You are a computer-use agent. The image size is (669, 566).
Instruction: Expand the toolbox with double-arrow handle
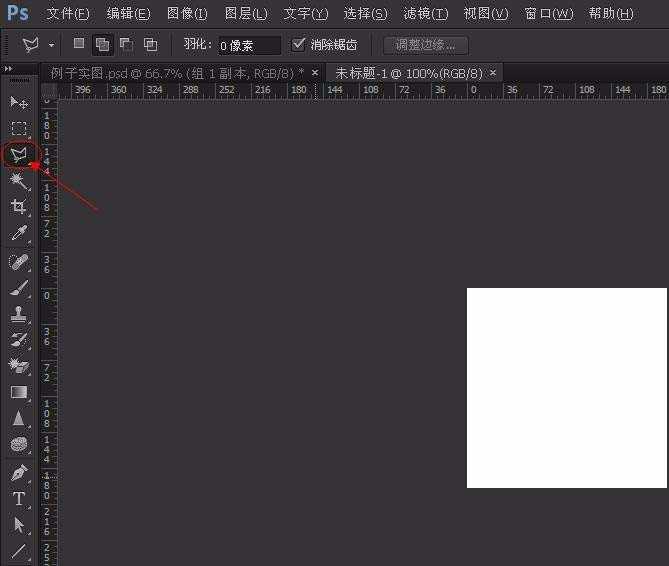tap(9, 69)
